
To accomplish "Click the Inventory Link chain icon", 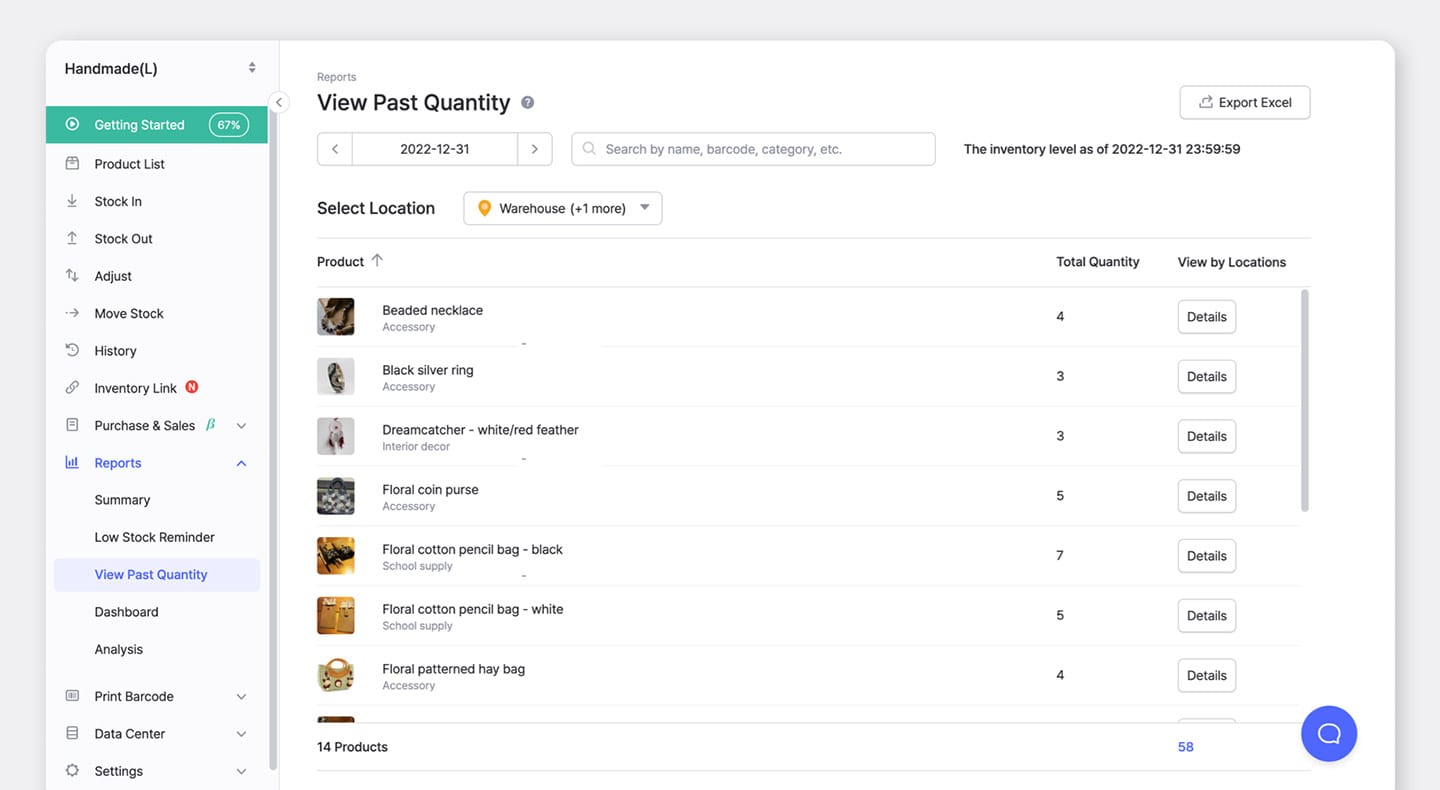I will [73, 388].
